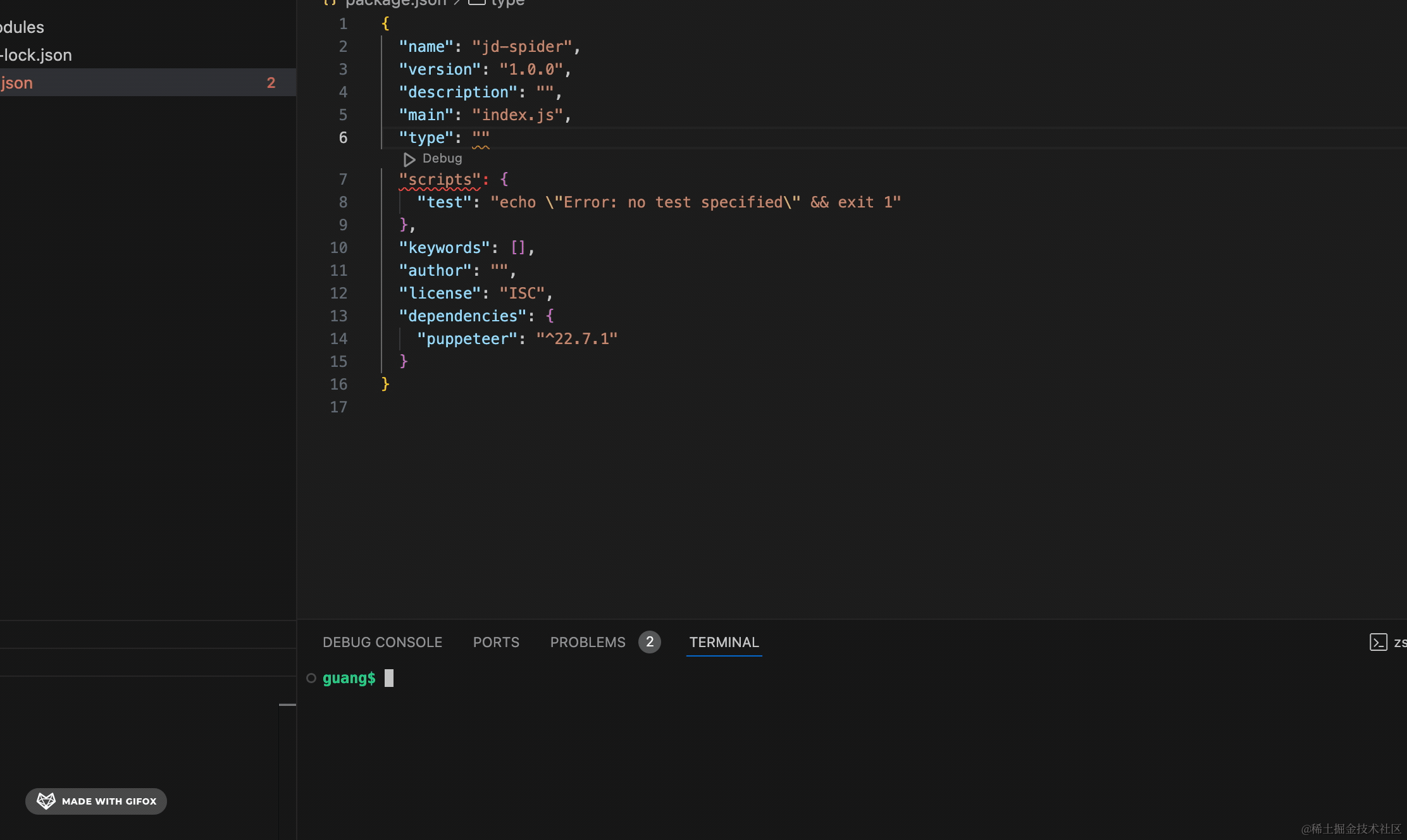Screen dimensions: 1407x840
Task: Select package.json file in explorer
Action: 17,83
